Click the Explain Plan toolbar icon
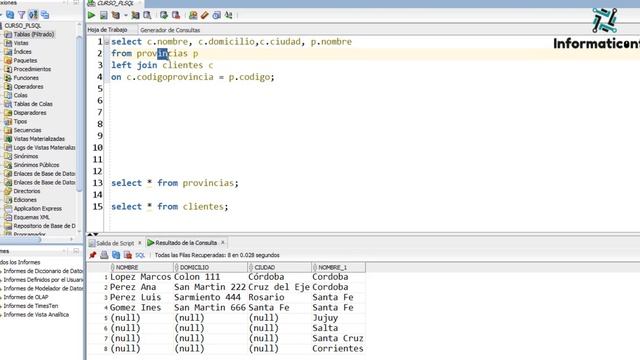Screen dimensions: 640x360 click(x=116, y=16)
